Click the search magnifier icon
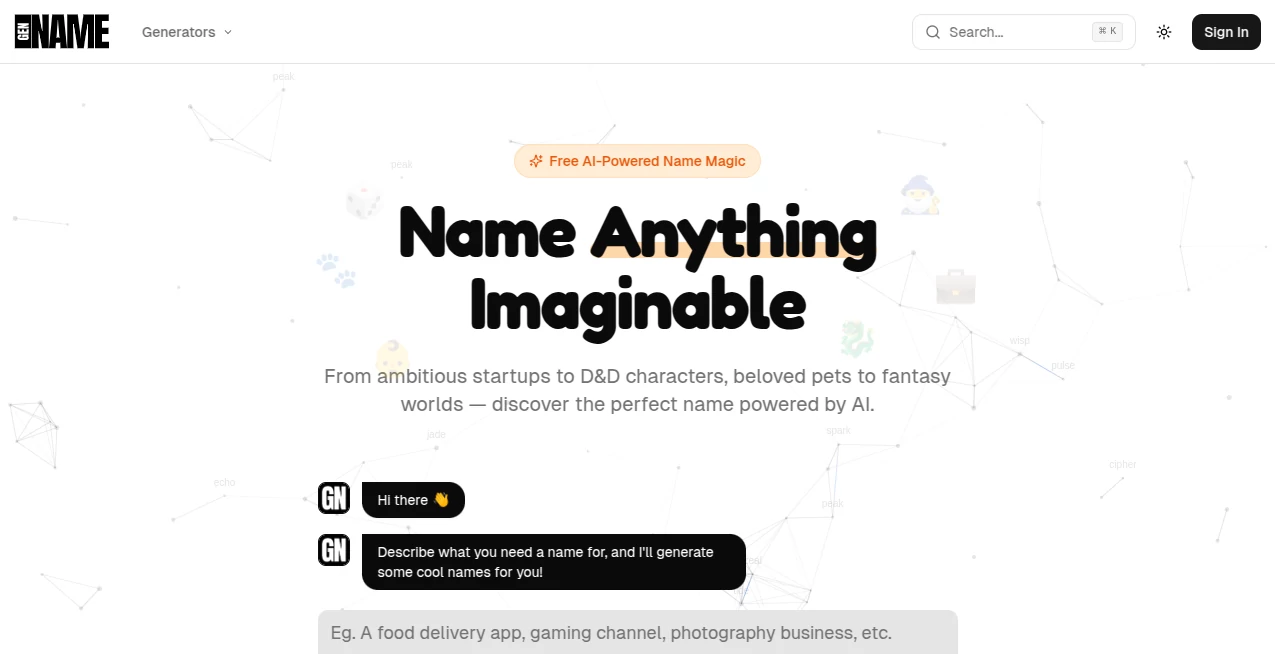The width and height of the screenshot is (1275, 654). (933, 32)
